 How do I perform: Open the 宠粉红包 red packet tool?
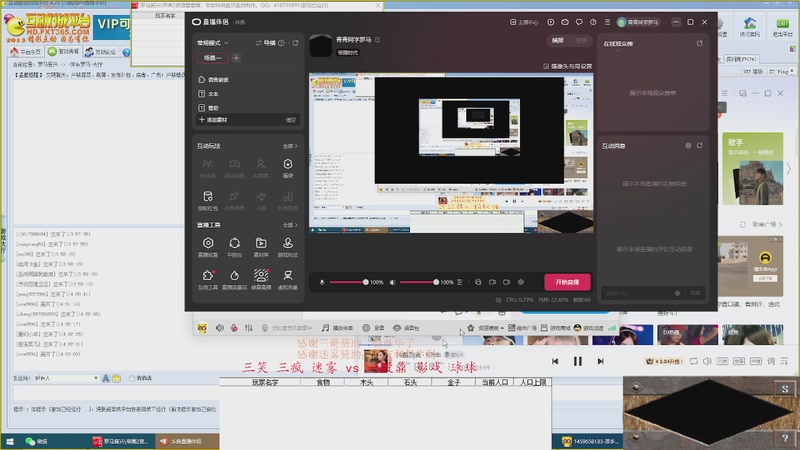coord(208,201)
